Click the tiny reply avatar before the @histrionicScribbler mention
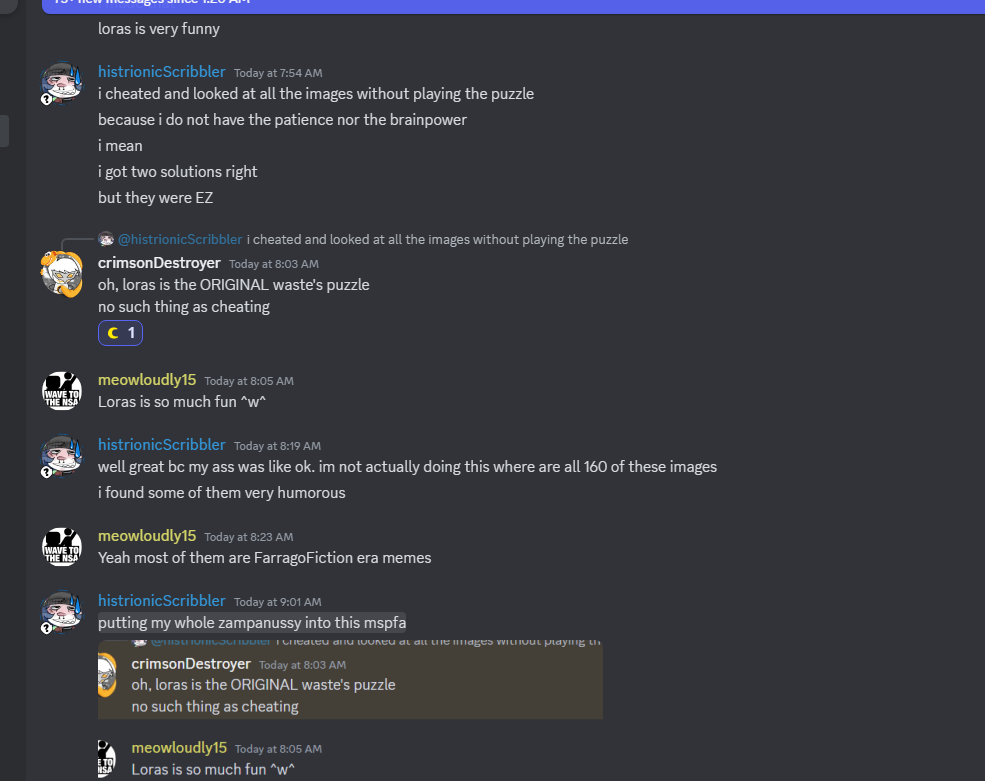Image resolution: width=985 pixels, height=781 pixels. (106, 239)
